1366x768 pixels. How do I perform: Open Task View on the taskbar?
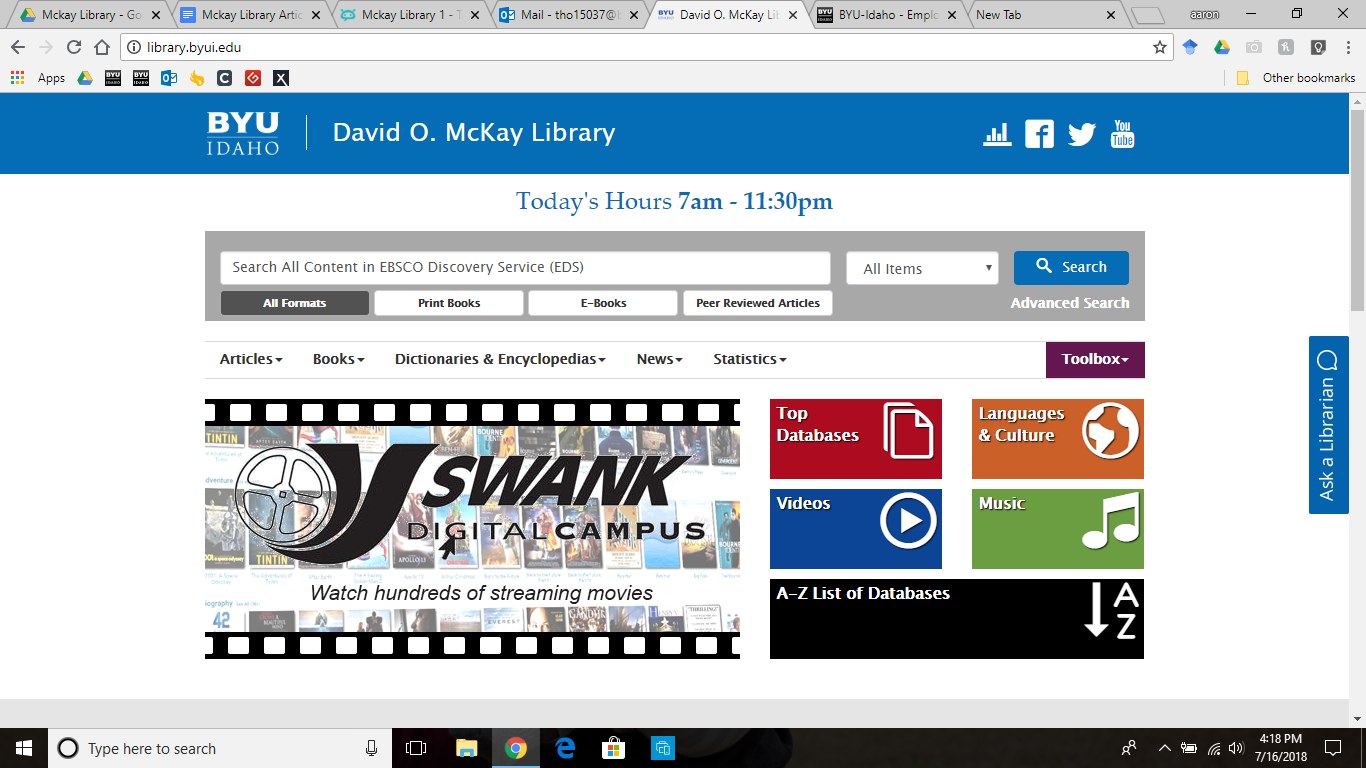(416, 748)
